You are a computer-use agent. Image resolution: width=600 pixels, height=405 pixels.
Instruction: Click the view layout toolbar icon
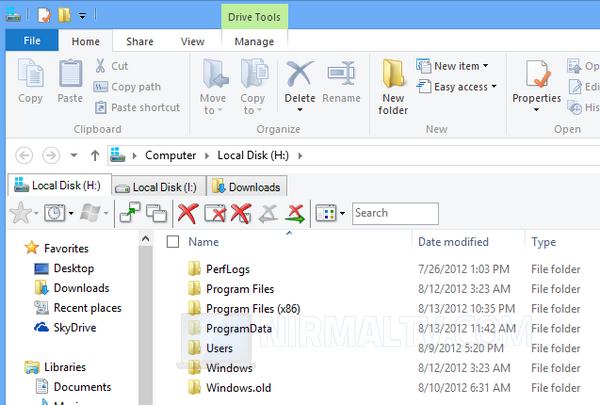click(326, 213)
